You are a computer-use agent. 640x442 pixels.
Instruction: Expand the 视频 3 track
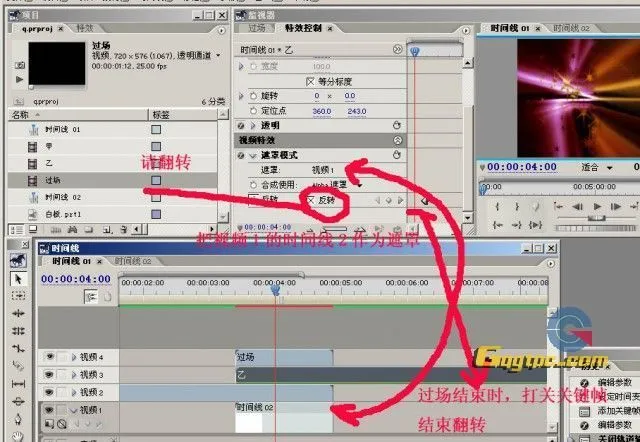(x=73, y=374)
